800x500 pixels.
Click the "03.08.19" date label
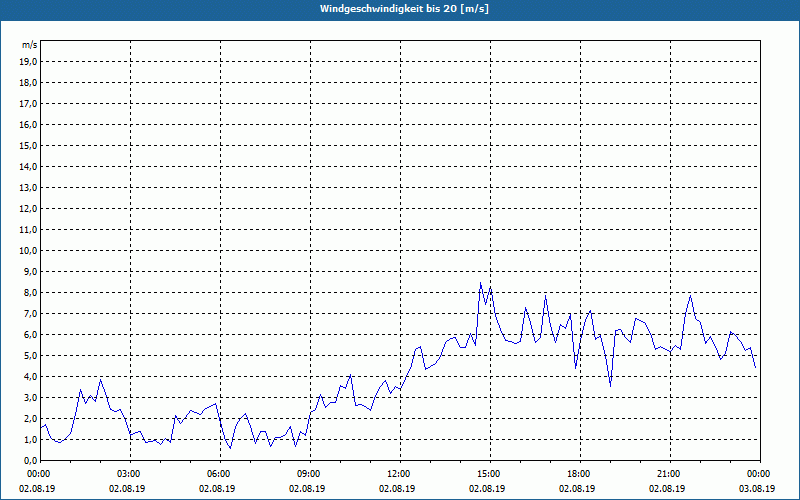[757, 488]
